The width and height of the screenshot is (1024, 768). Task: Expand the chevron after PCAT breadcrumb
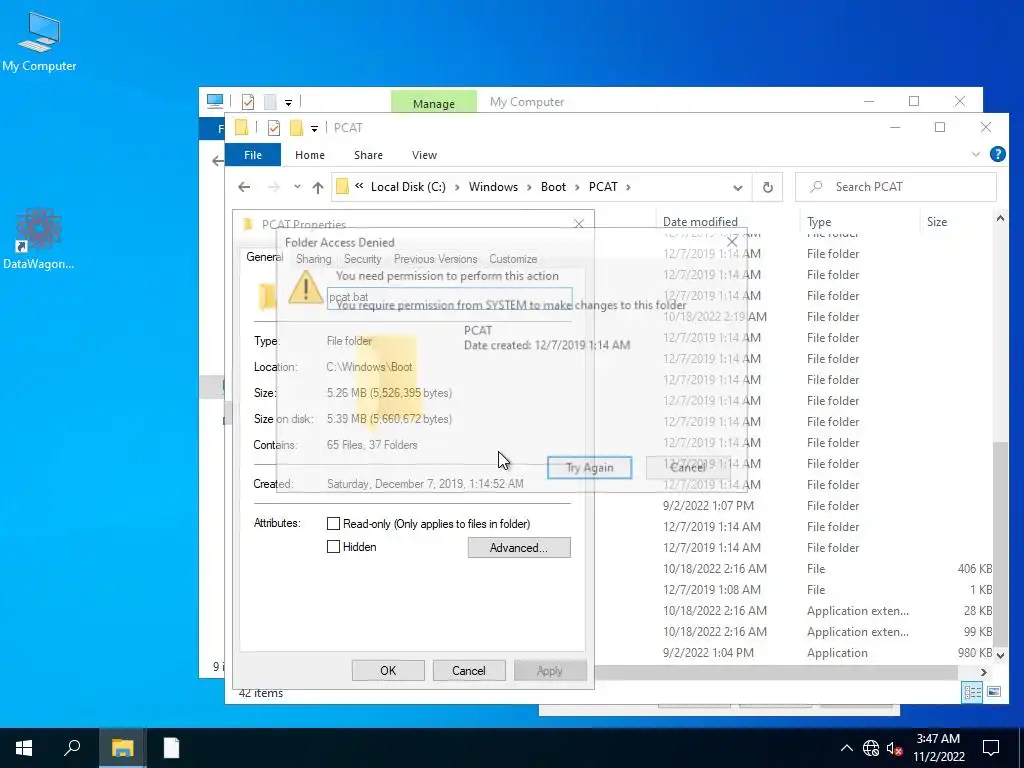point(628,187)
